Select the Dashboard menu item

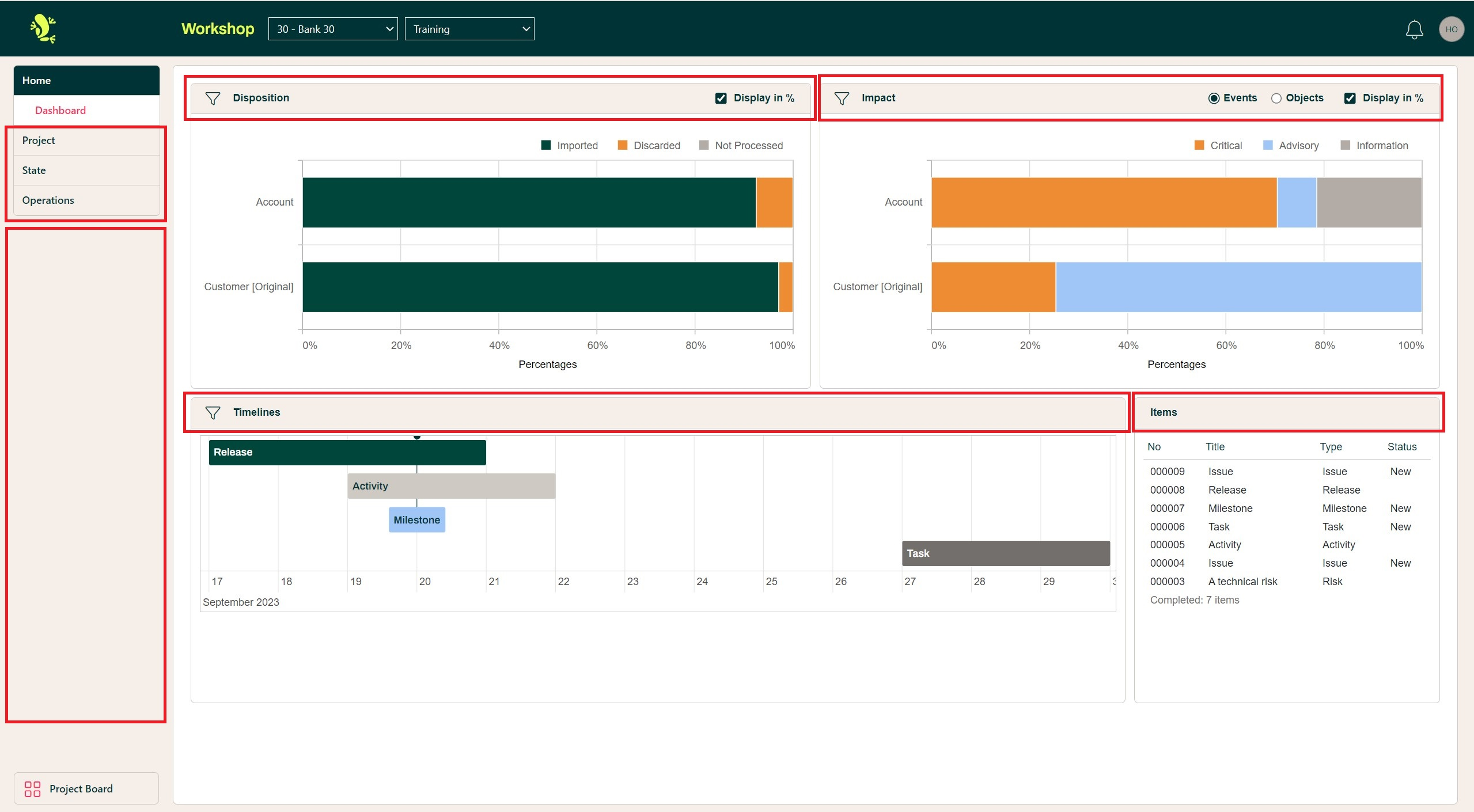coord(60,110)
